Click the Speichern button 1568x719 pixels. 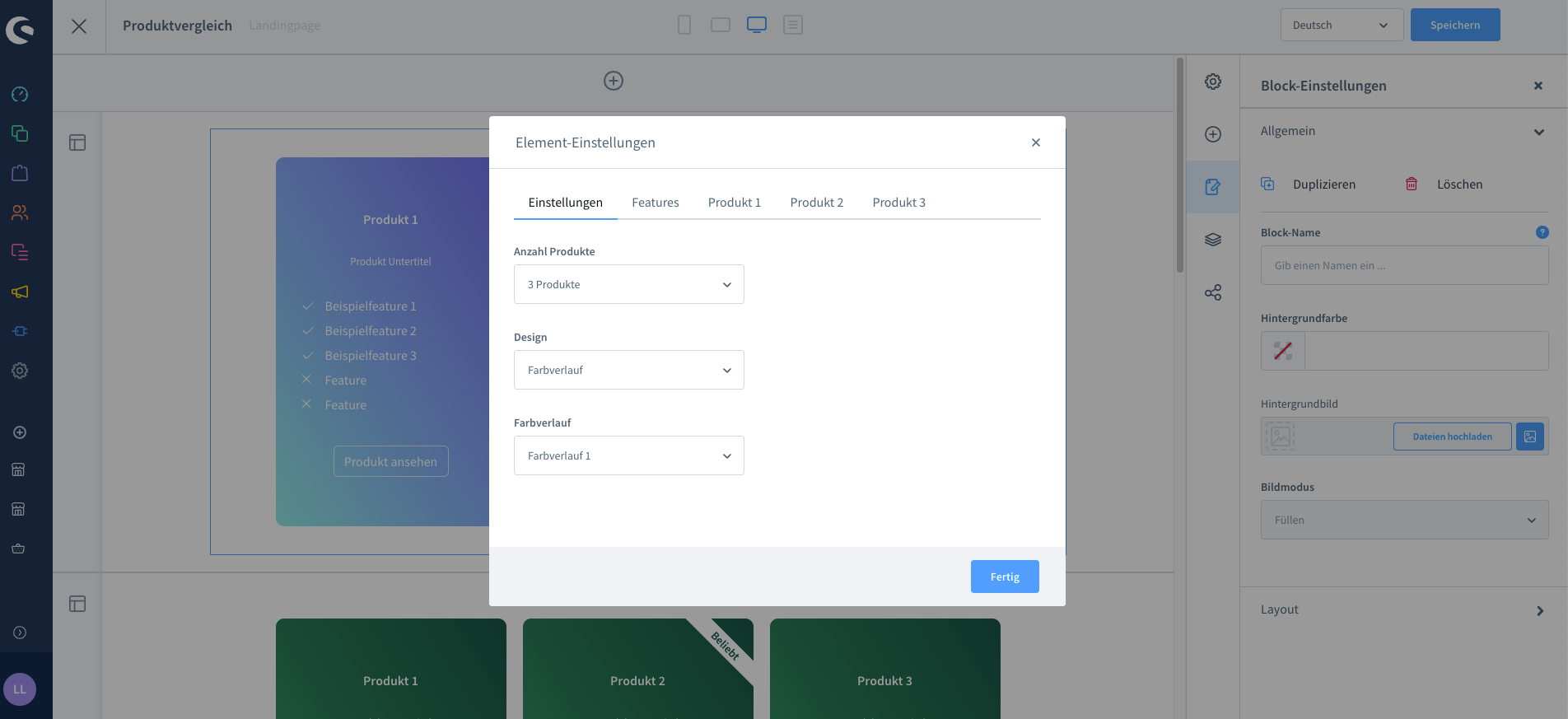(1455, 25)
